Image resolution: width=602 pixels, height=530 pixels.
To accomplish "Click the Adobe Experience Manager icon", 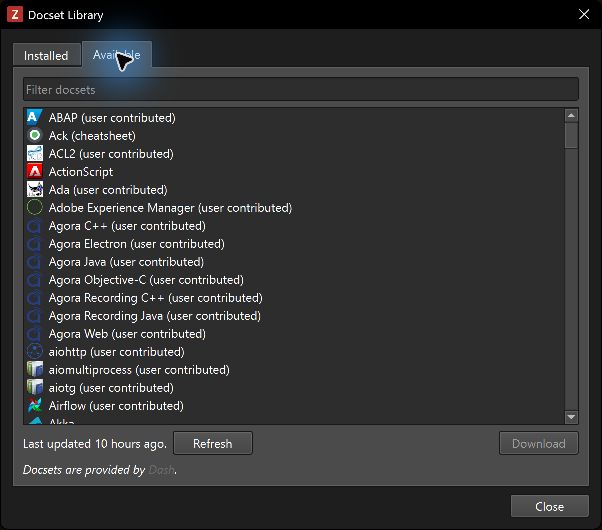I will [35, 207].
